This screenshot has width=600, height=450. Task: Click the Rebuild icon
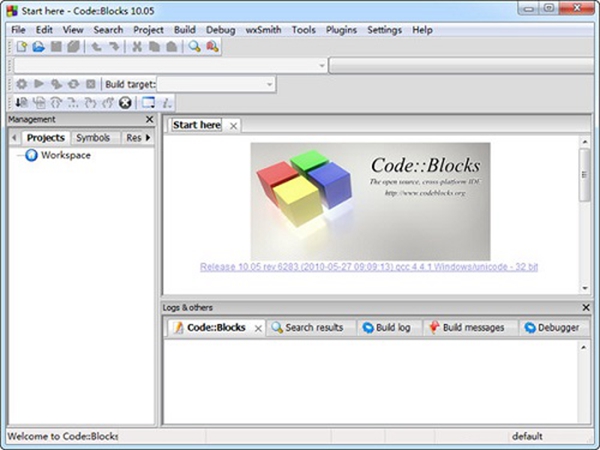[73, 84]
